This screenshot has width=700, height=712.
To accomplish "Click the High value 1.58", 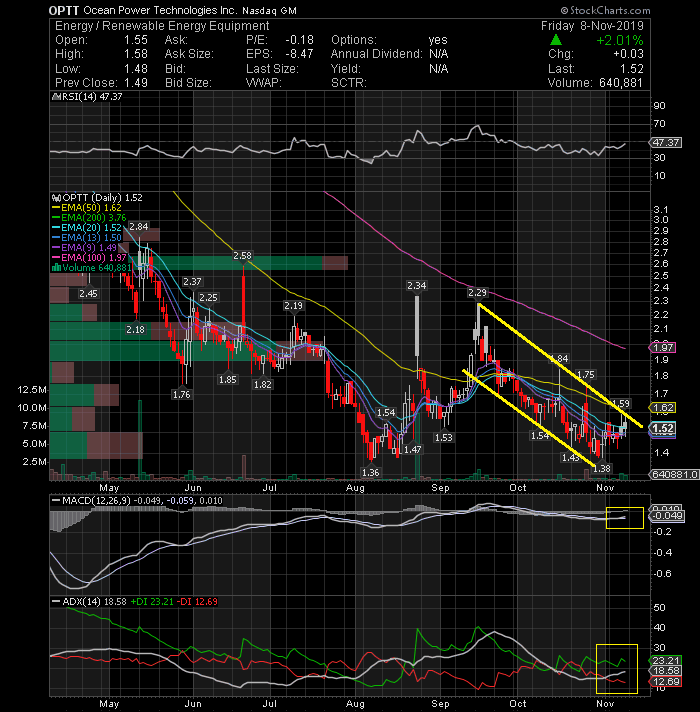I will pyautogui.click(x=136, y=54).
